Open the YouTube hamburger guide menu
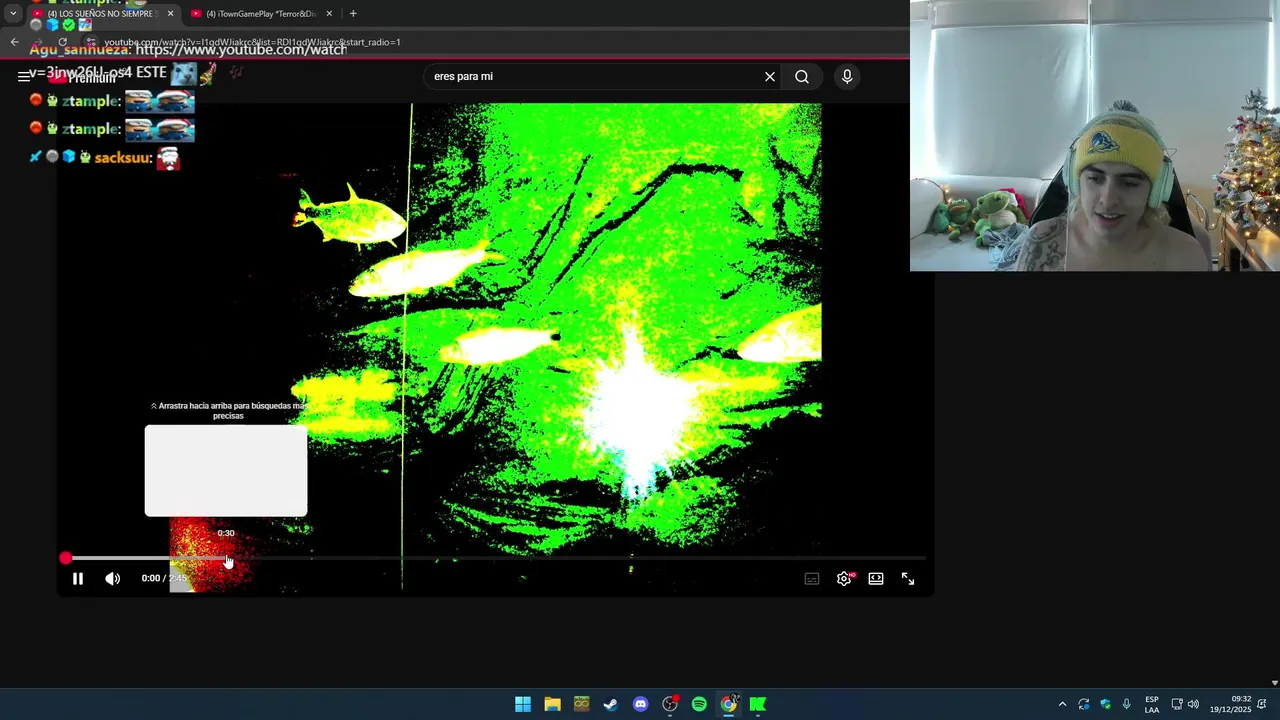This screenshot has height=720, width=1280. pos(24,76)
